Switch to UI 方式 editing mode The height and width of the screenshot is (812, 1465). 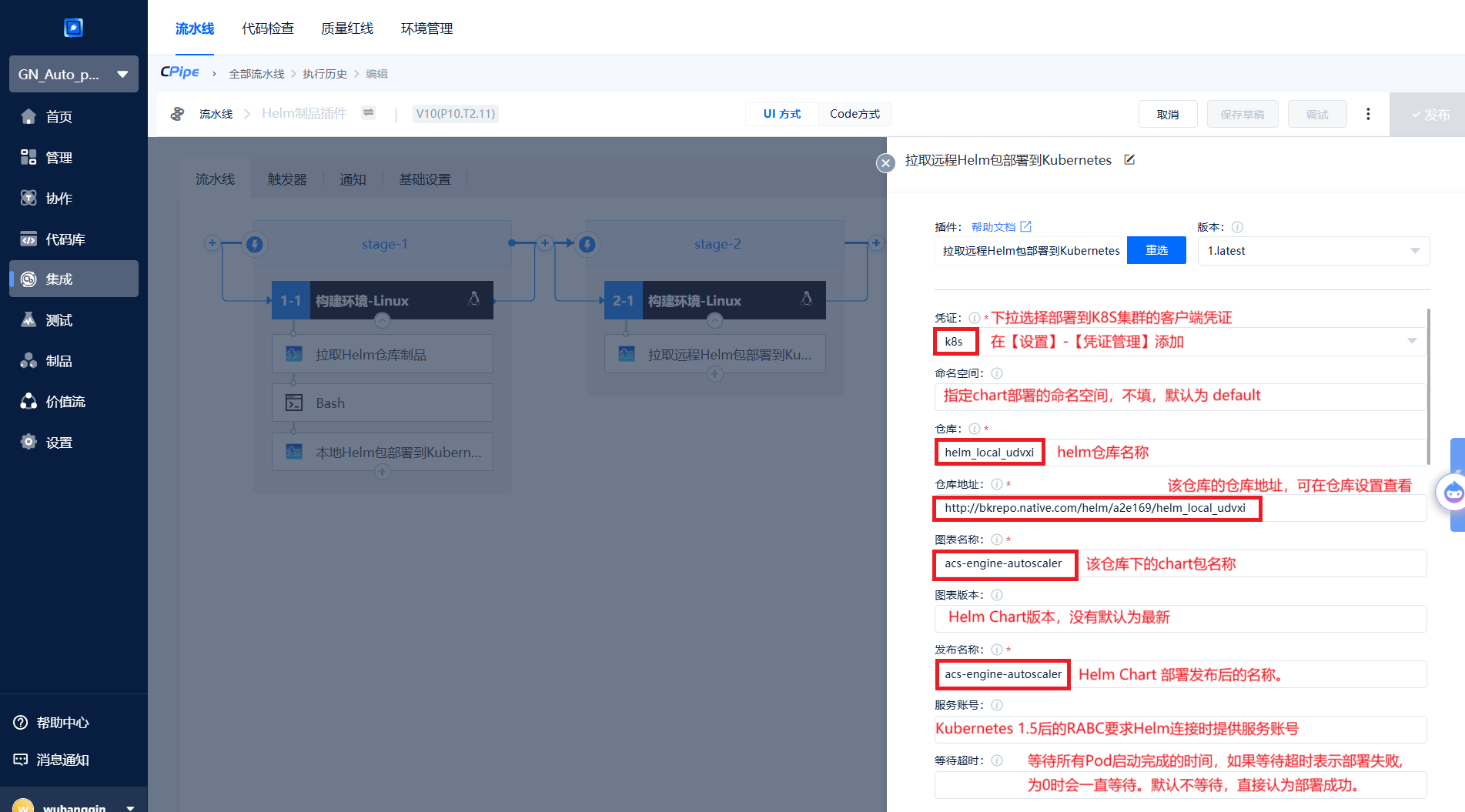[x=781, y=114]
